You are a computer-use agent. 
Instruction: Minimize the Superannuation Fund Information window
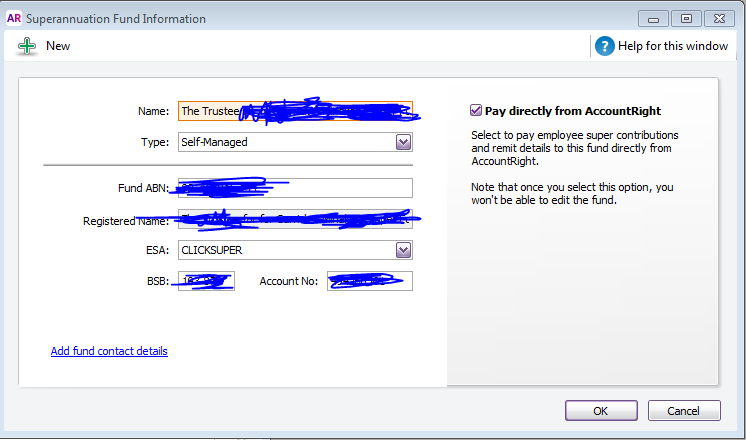[656, 17]
